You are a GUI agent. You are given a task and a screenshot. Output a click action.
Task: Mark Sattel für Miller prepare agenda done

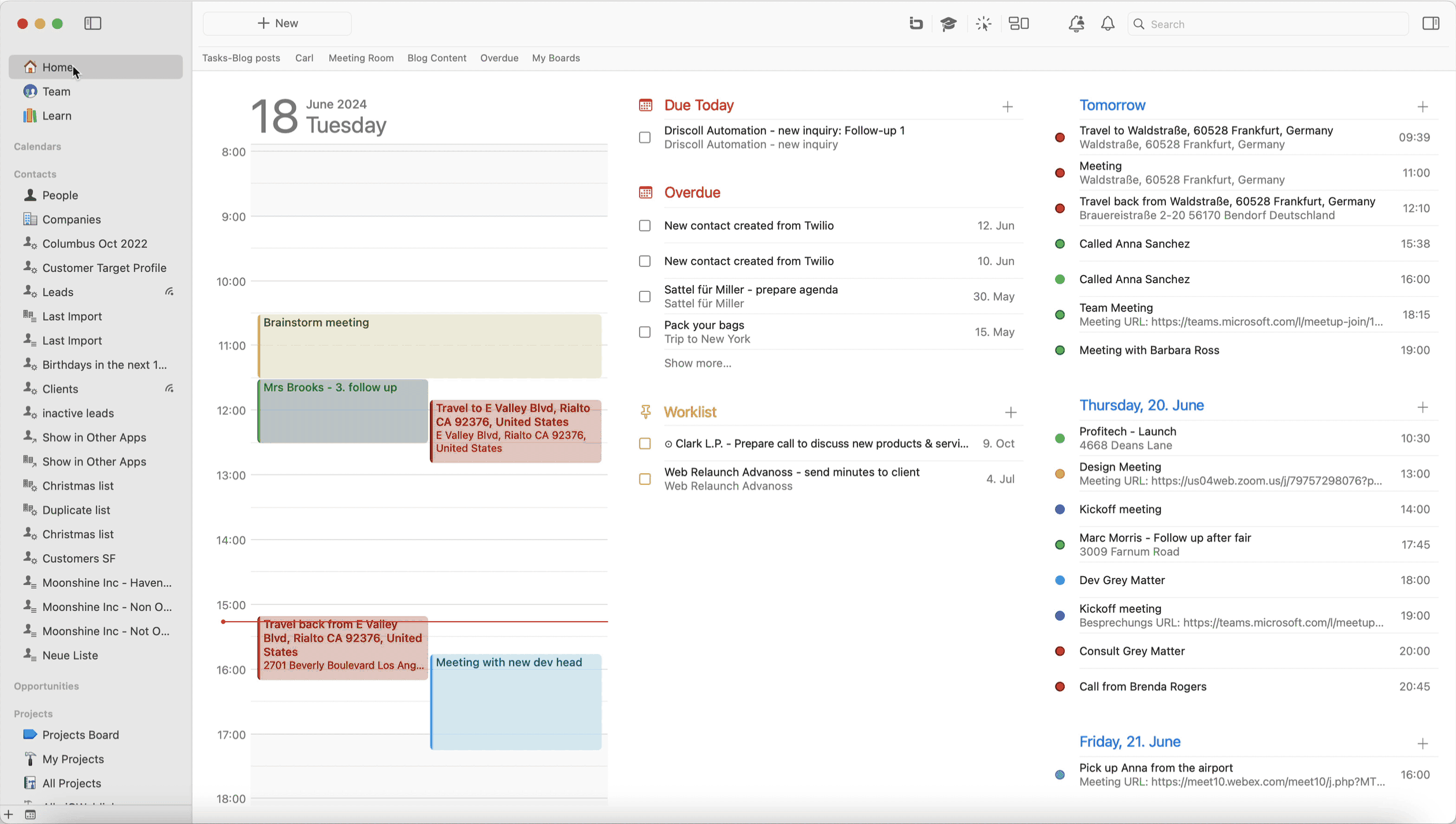[645, 297]
